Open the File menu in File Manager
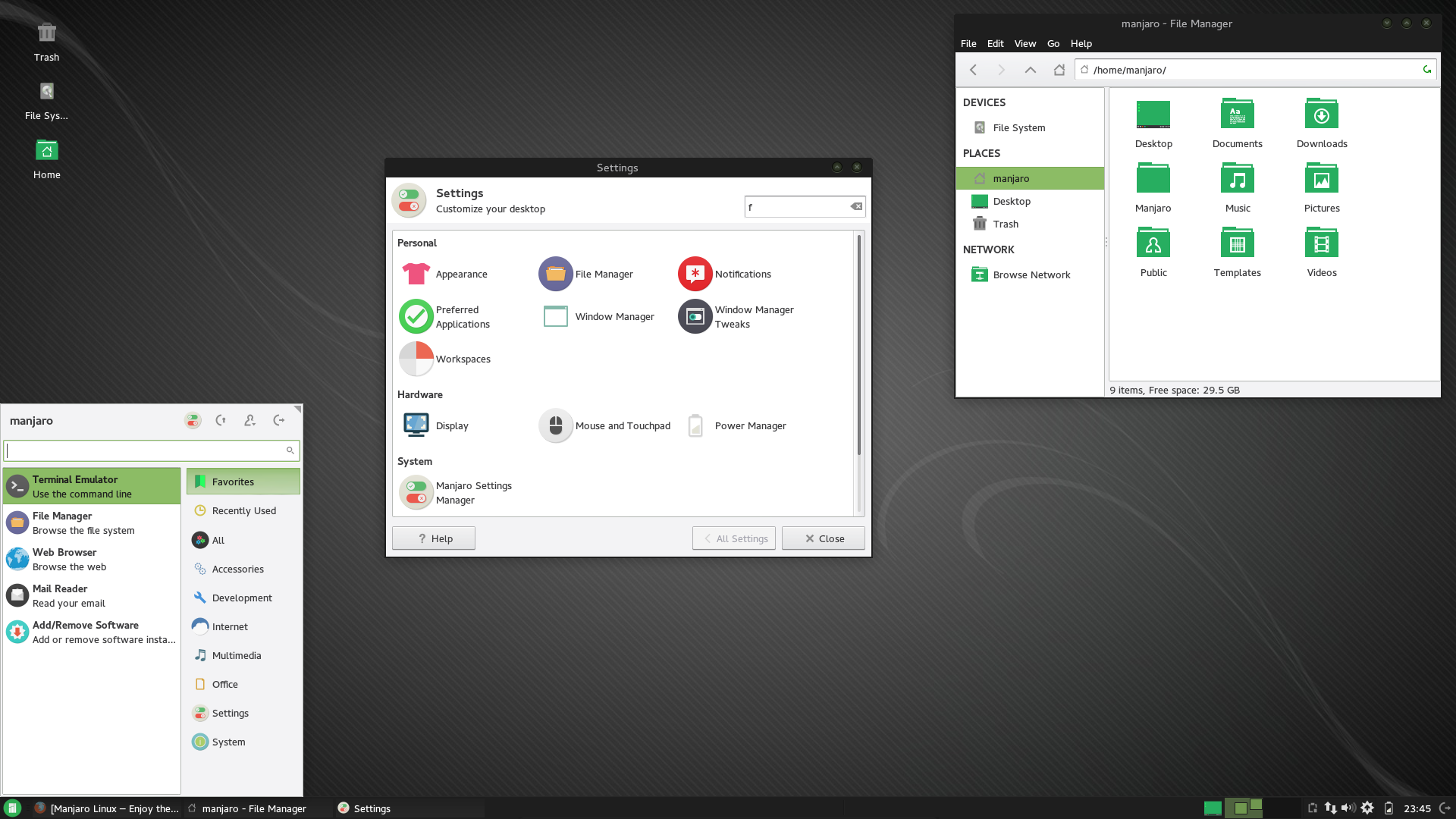 [968, 43]
